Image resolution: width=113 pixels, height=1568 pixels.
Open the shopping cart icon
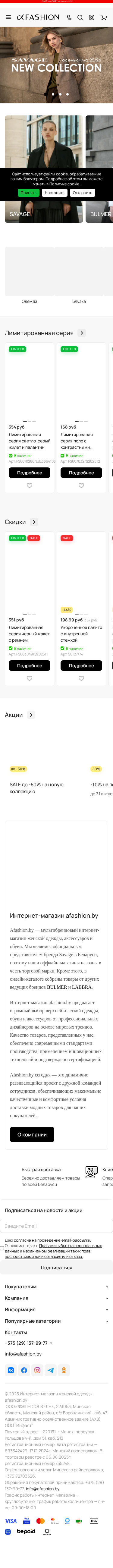click(103, 18)
